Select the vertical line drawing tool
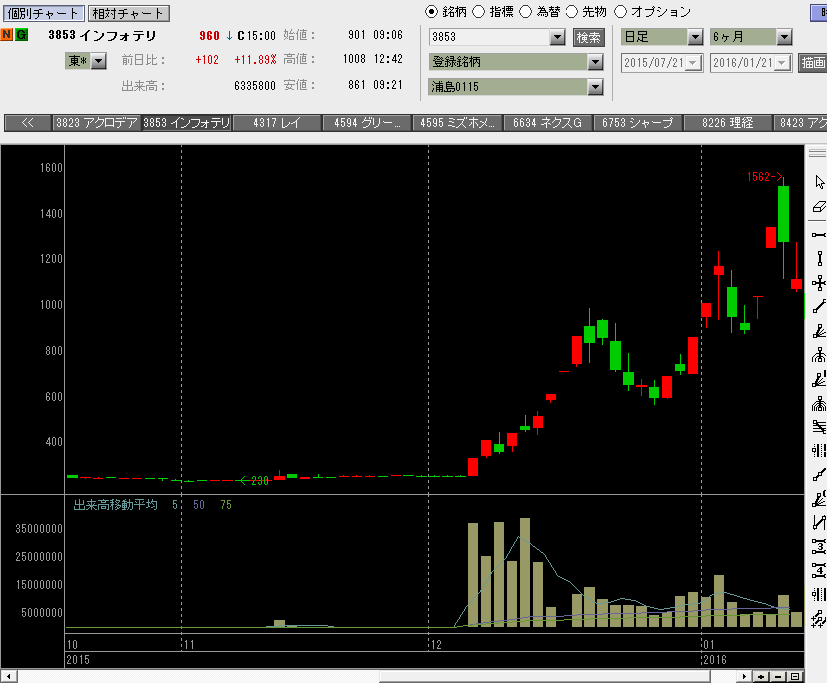Screen dimensions: 827x683 coord(819,258)
